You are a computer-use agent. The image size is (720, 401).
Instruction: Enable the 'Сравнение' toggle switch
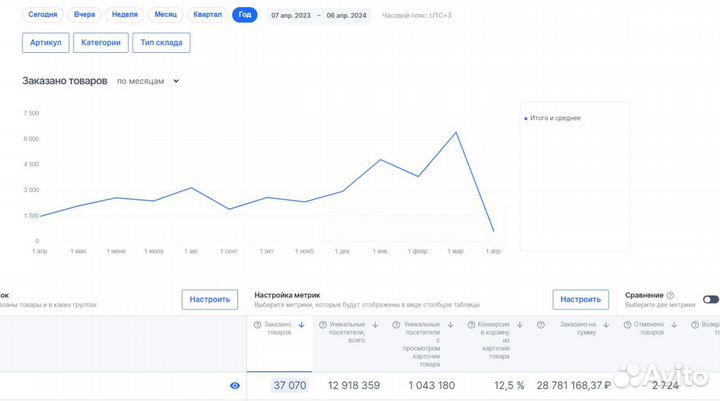pyautogui.click(x=711, y=299)
